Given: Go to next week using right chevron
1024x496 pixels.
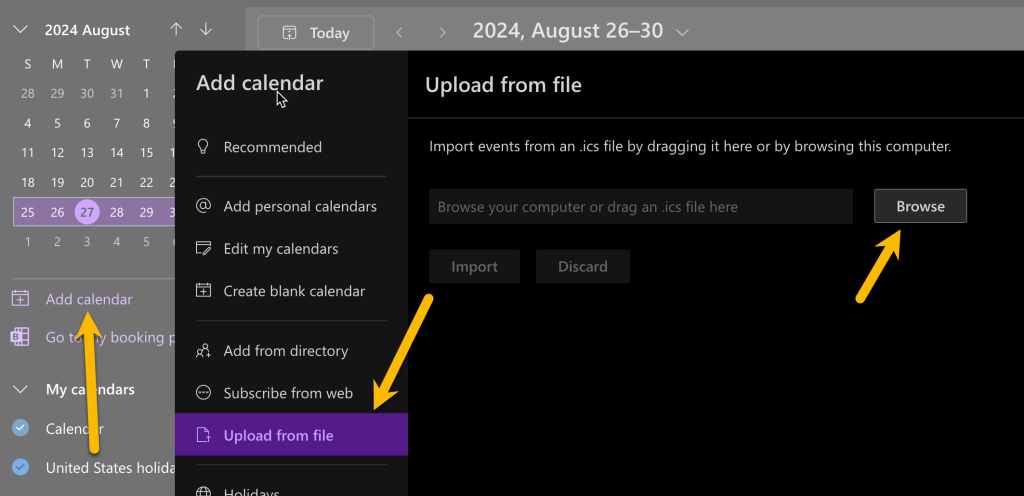Looking at the screenshot, I should pos(440,33).
